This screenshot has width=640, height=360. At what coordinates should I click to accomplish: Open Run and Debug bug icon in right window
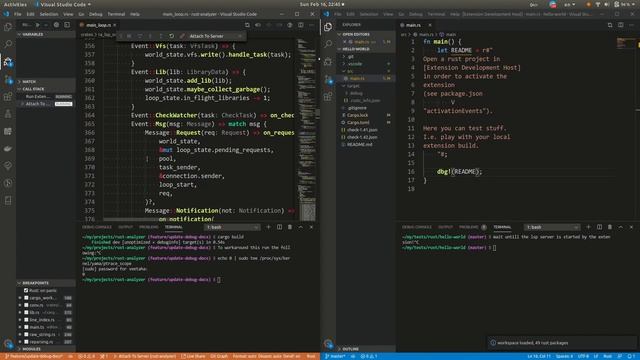pos(328,61)
